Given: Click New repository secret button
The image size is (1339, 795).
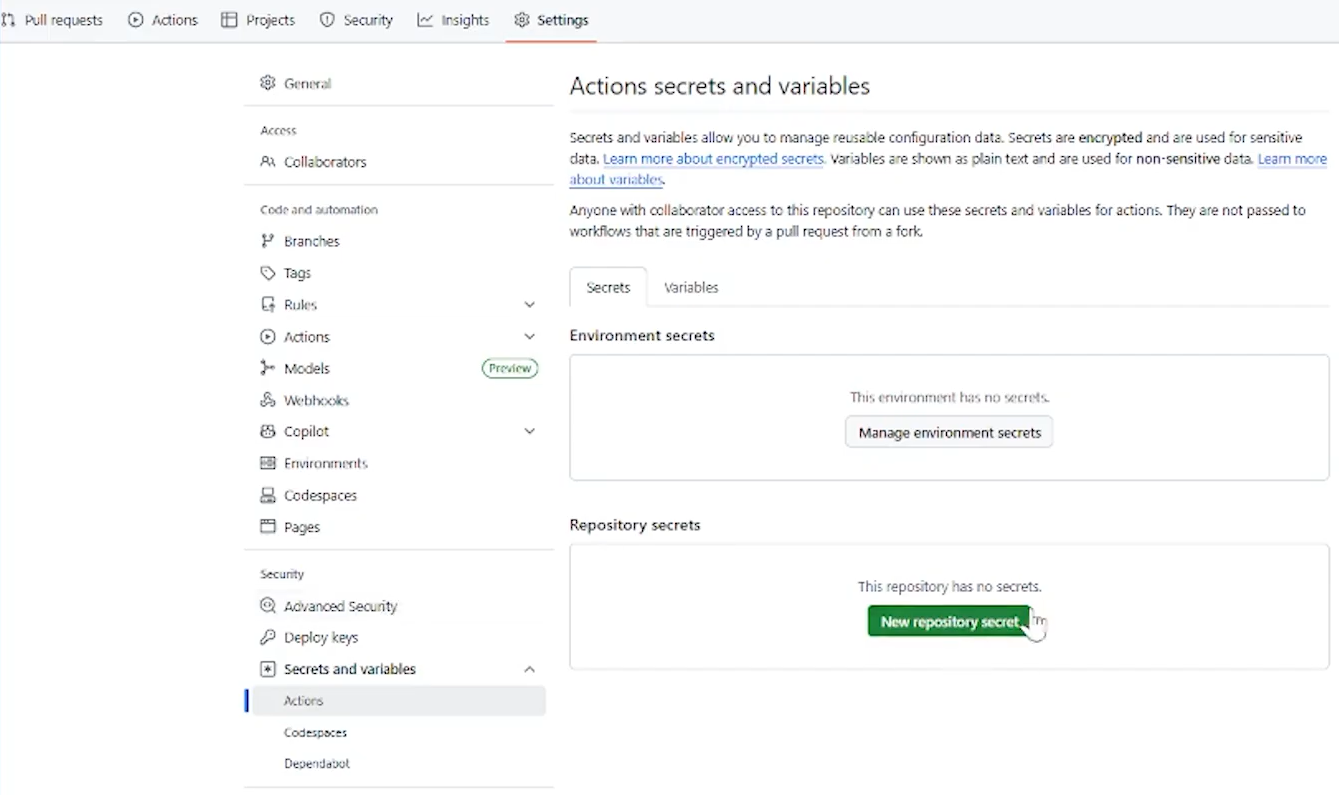Looking at the screenshot, I should pos(948,622).
